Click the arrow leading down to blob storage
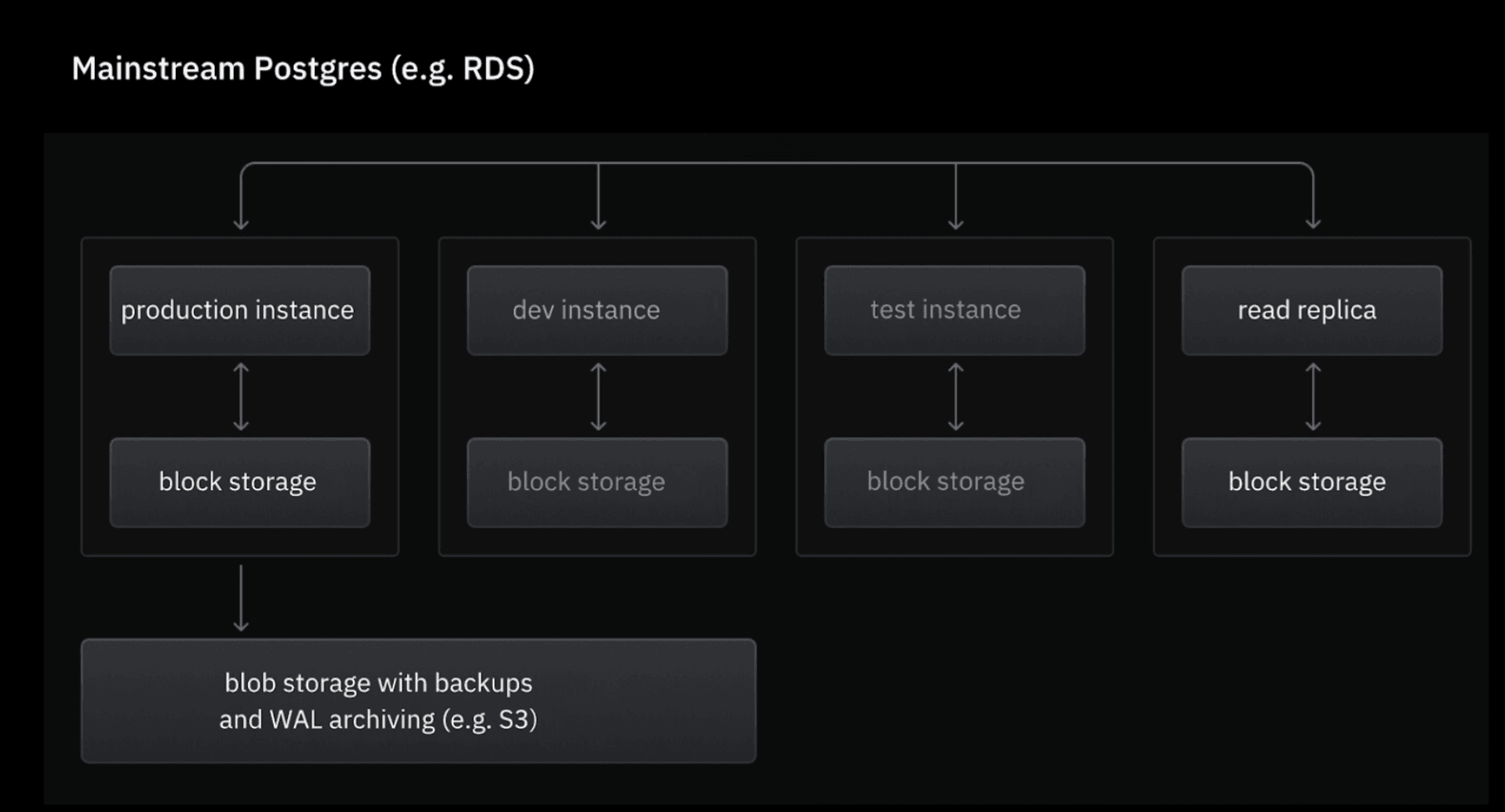This screenshot has width=1505, height=812. coord(241,597)
